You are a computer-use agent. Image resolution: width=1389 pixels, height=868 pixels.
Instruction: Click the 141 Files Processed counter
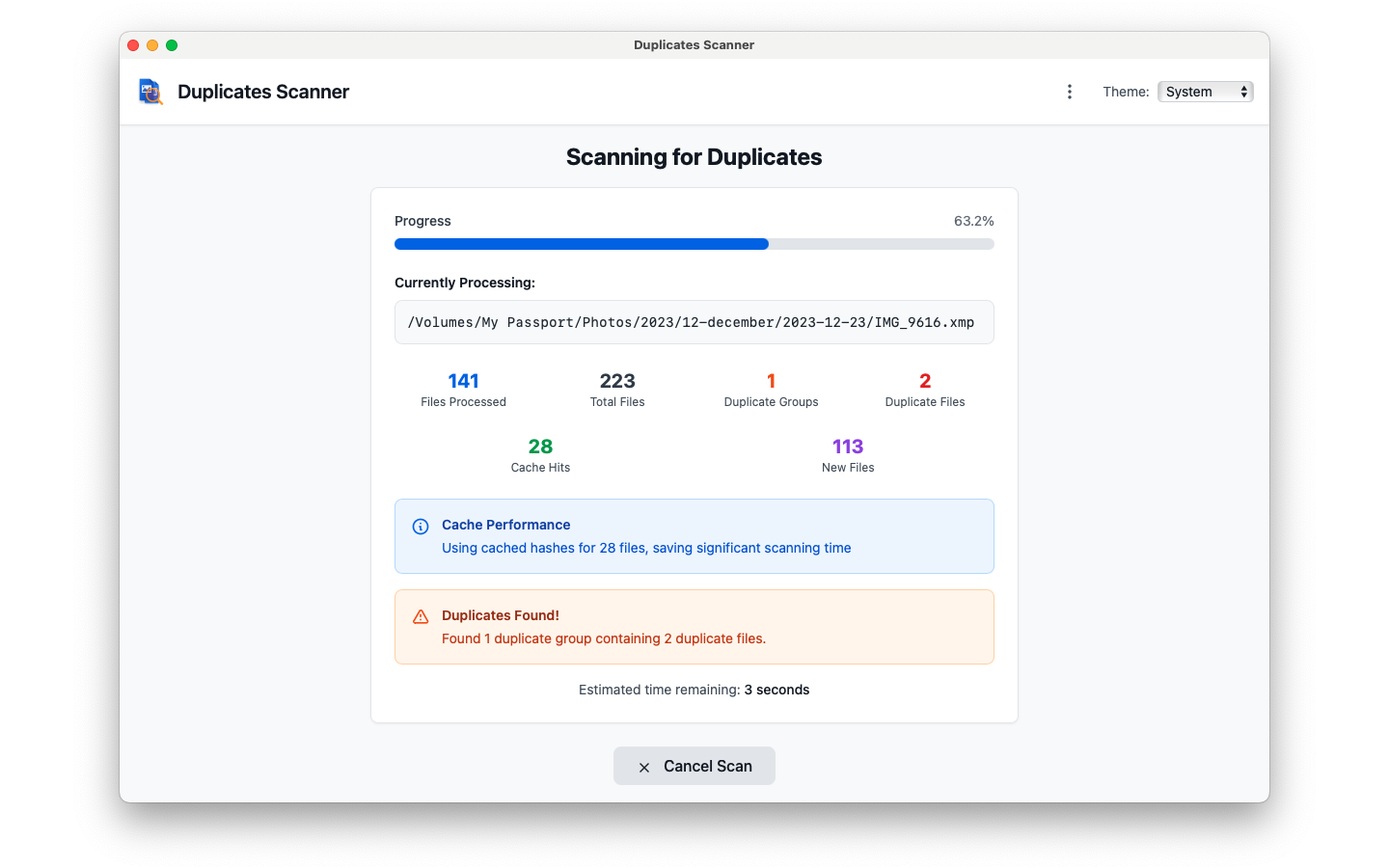pos(463,390)
